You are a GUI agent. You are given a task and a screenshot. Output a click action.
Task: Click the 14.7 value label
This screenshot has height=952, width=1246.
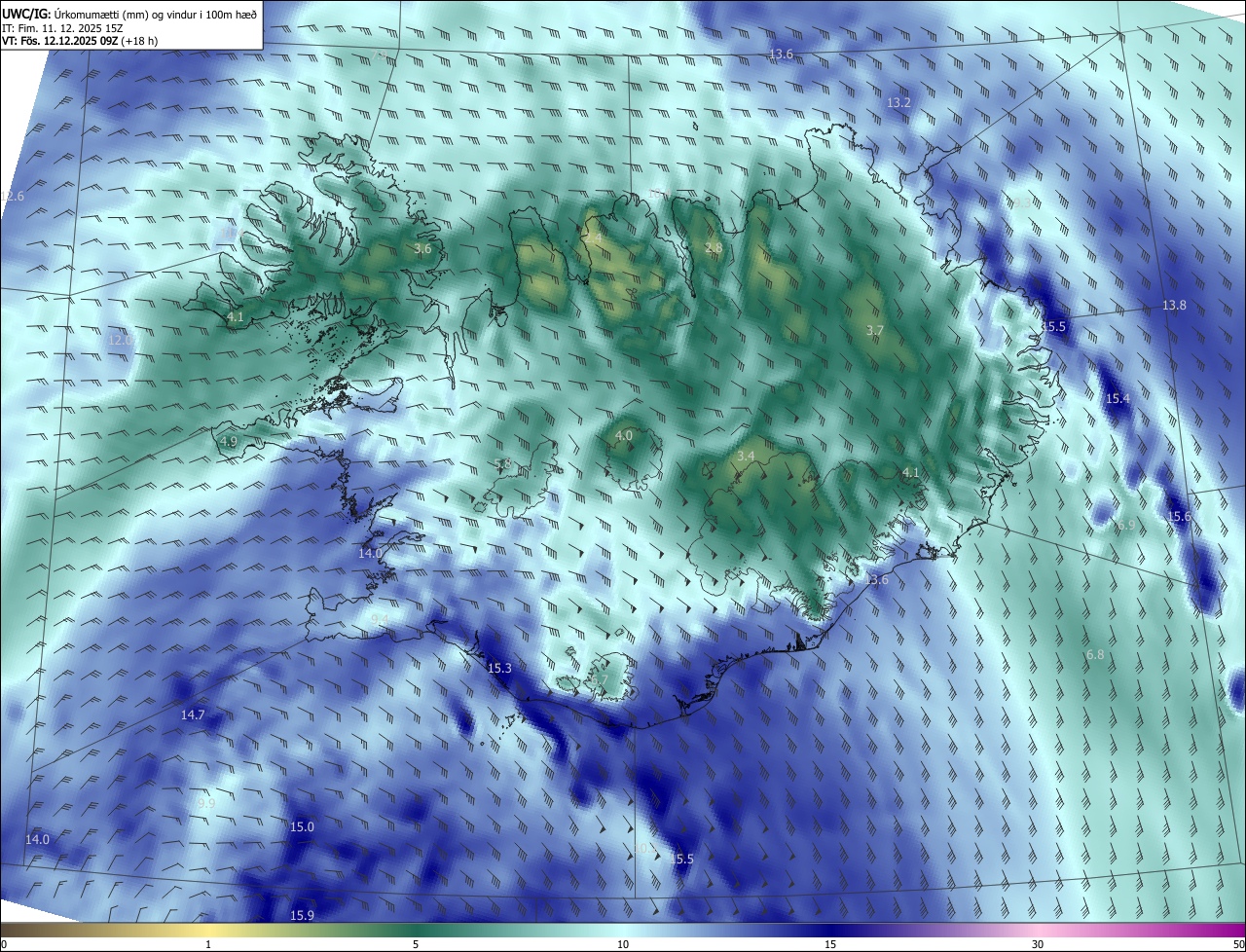[193, 714]
